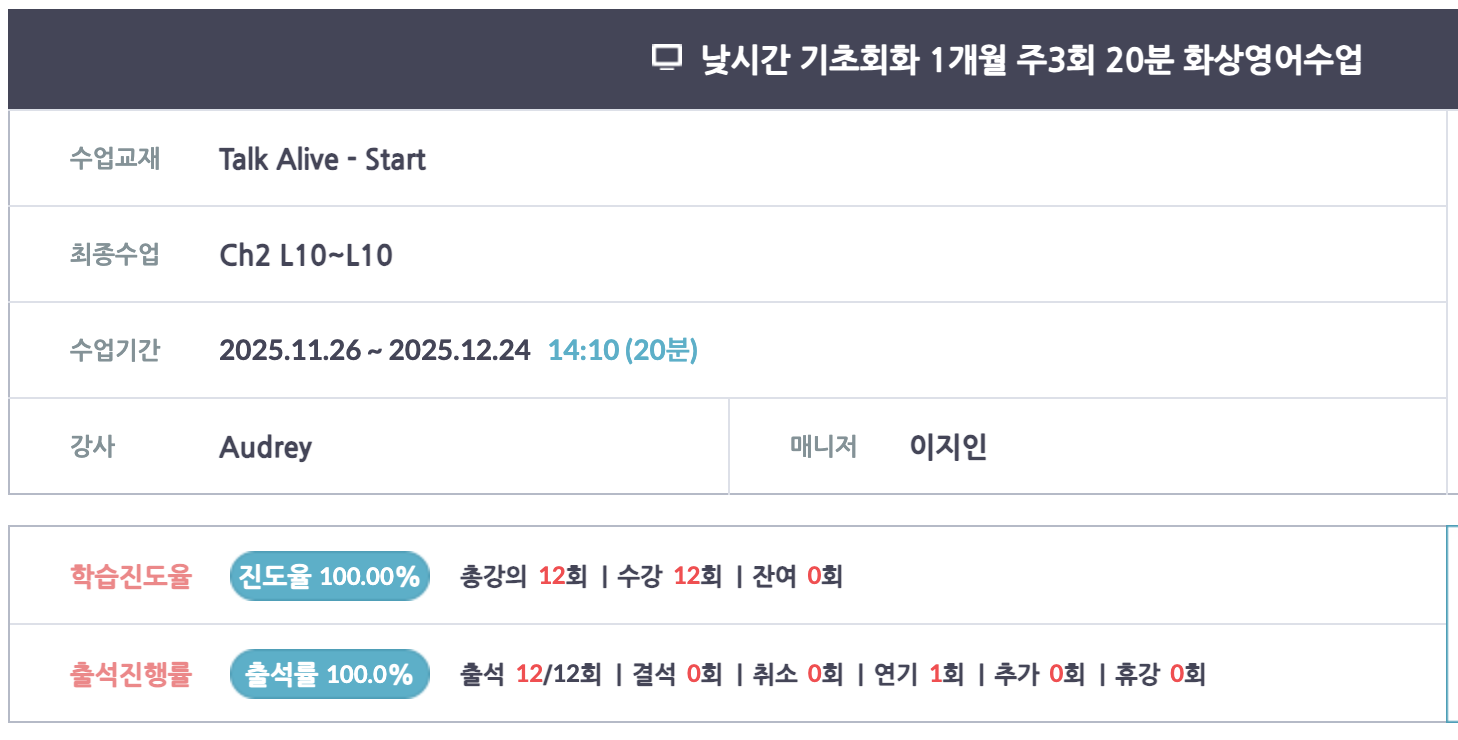Select the textbook name Talk Alive - Start
Image resolution: width=1458 pixels, height=740 pixels.
coord(322,160)
